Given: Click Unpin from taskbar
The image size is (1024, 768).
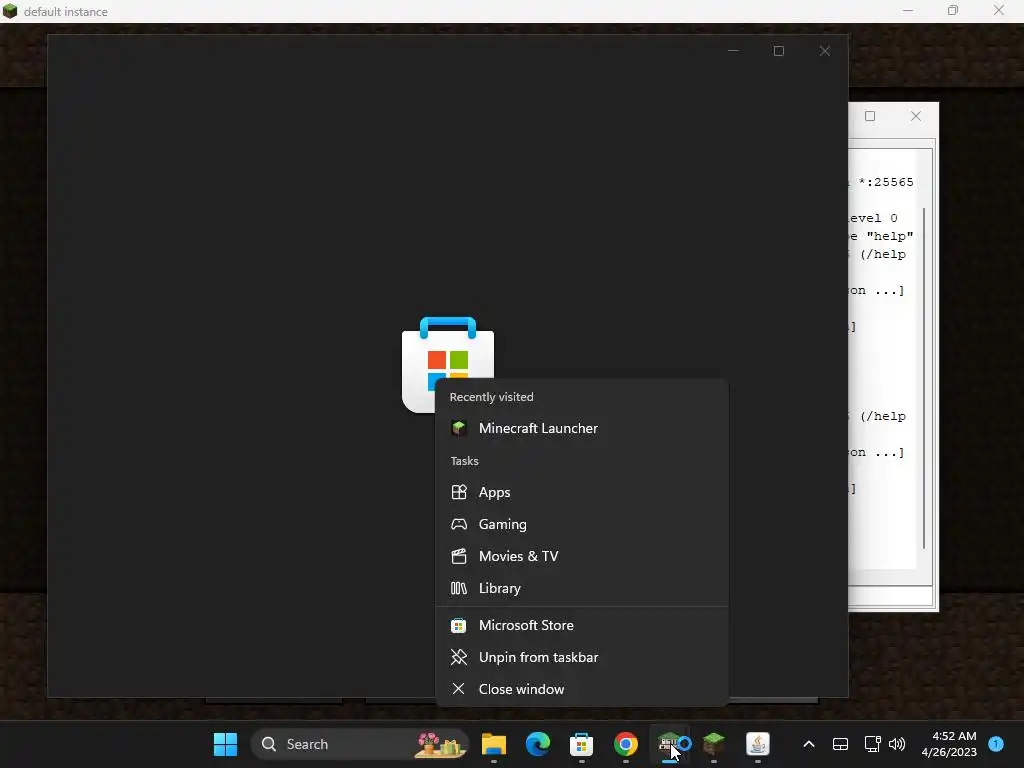Looking at the screenshot, I should point(581,658).
